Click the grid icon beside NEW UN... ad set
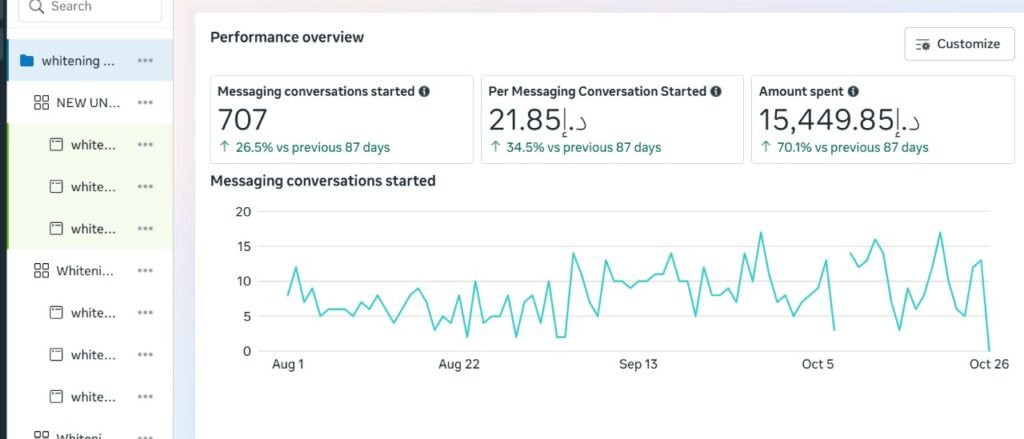The image size is (1024, 439). point(41,103)
